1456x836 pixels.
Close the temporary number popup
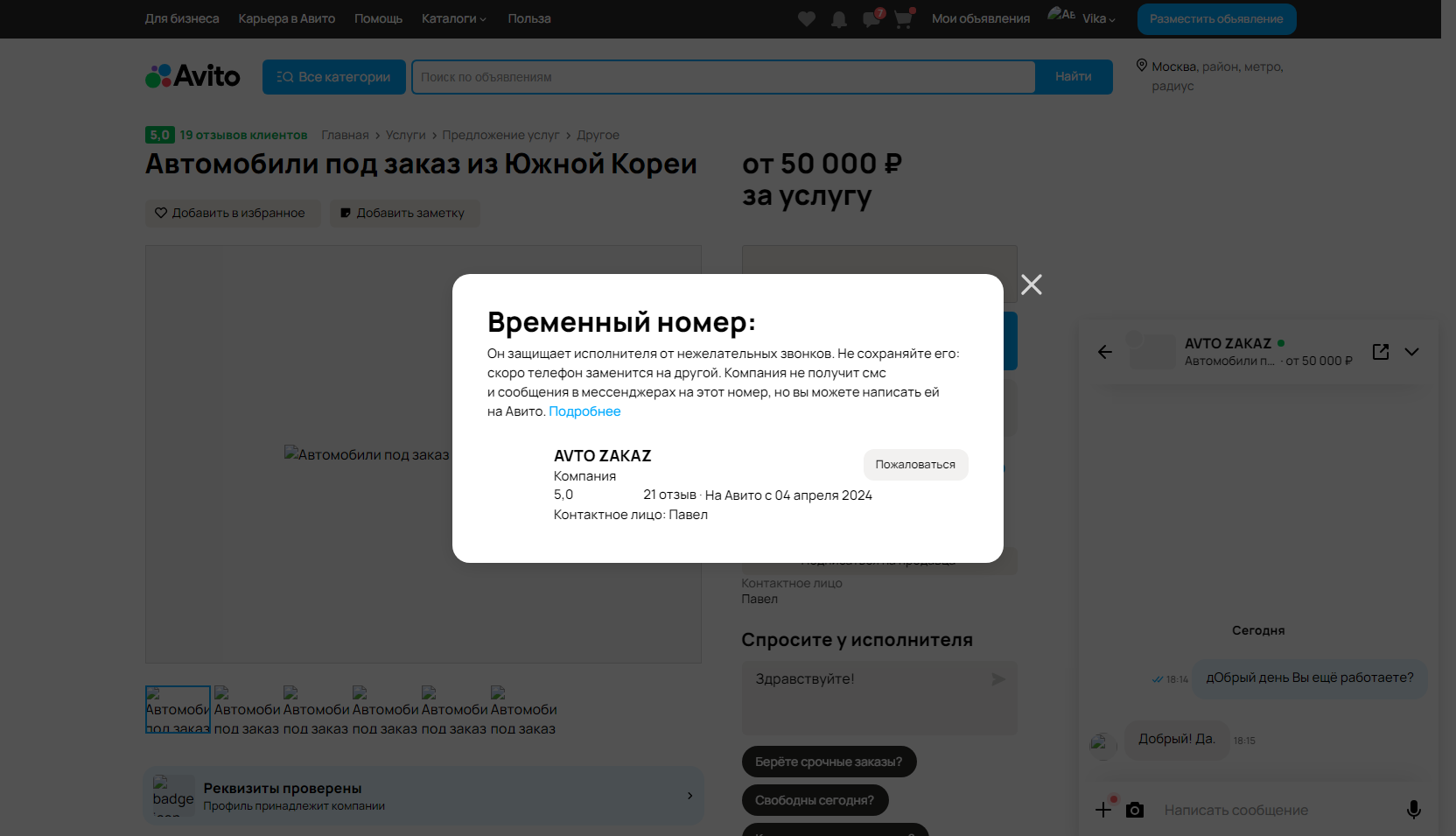1031,285
